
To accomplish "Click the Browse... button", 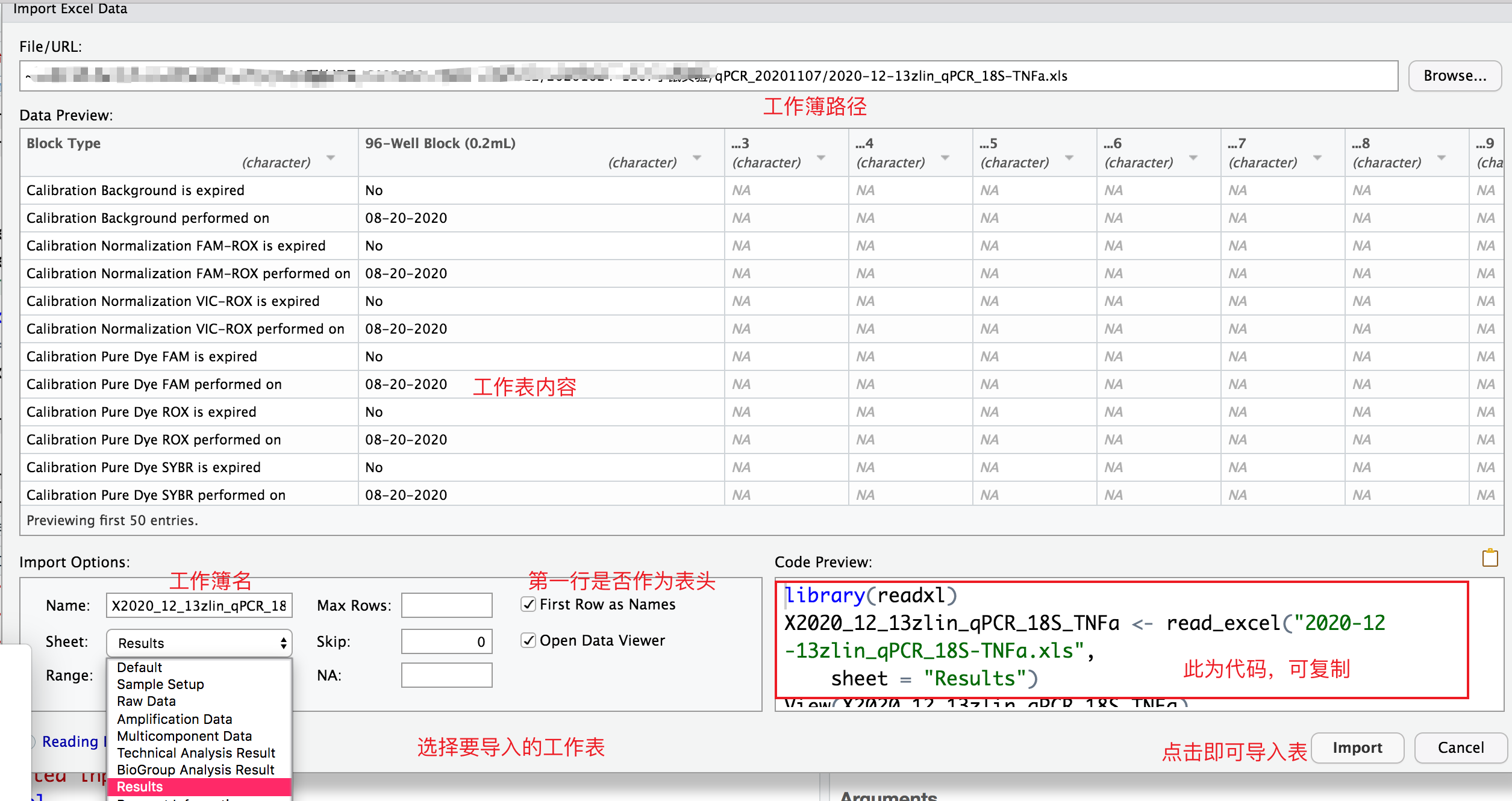I will click(1454, 76).
